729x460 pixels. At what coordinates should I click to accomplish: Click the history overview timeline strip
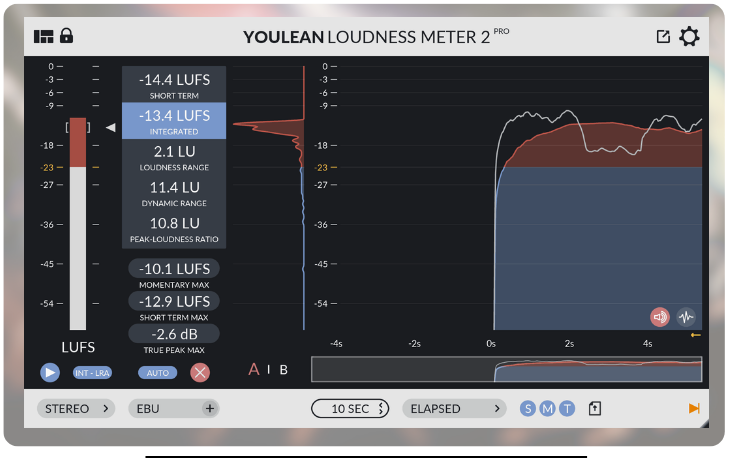tap(506, 369)
